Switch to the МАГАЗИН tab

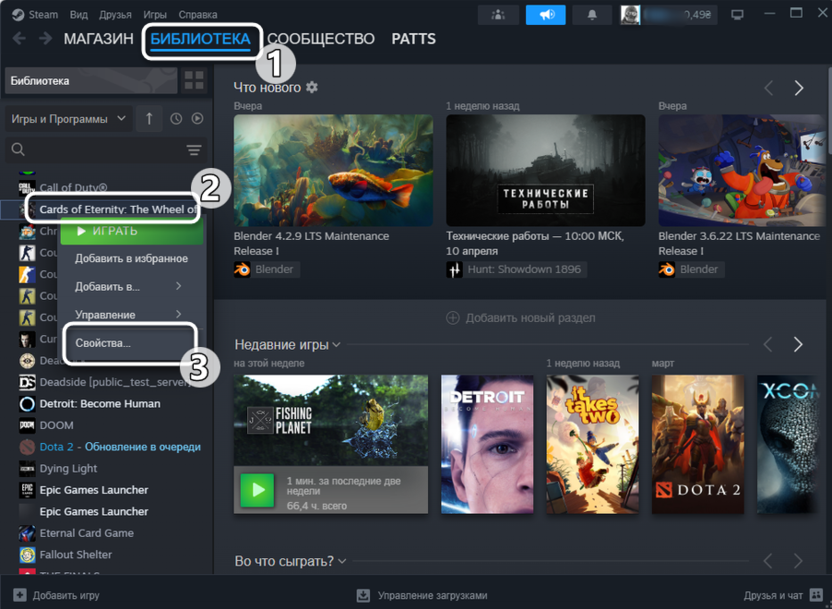click(98, 39)
